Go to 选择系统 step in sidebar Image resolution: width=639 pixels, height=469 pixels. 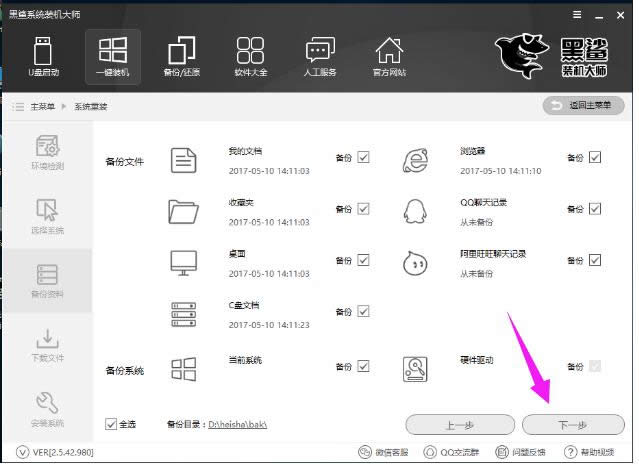point(48,217)
